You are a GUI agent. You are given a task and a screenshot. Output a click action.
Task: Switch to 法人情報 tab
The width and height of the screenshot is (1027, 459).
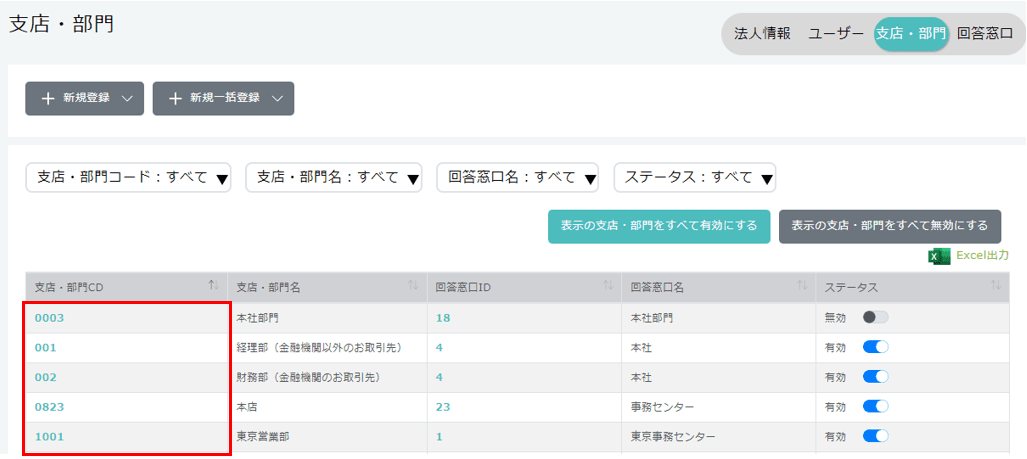click(762, 34)
